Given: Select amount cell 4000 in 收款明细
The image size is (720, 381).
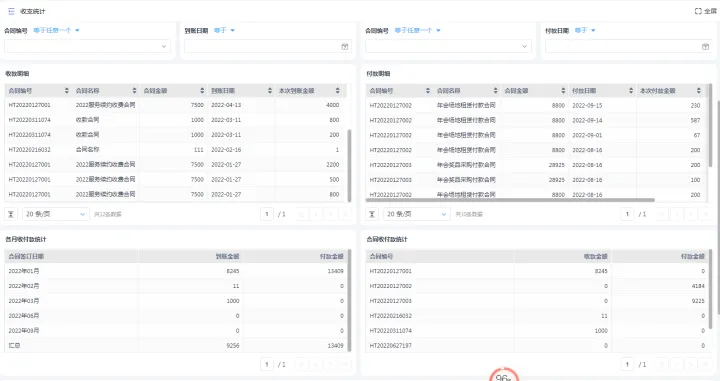Looking at the screenshot, I should (332, 105).
